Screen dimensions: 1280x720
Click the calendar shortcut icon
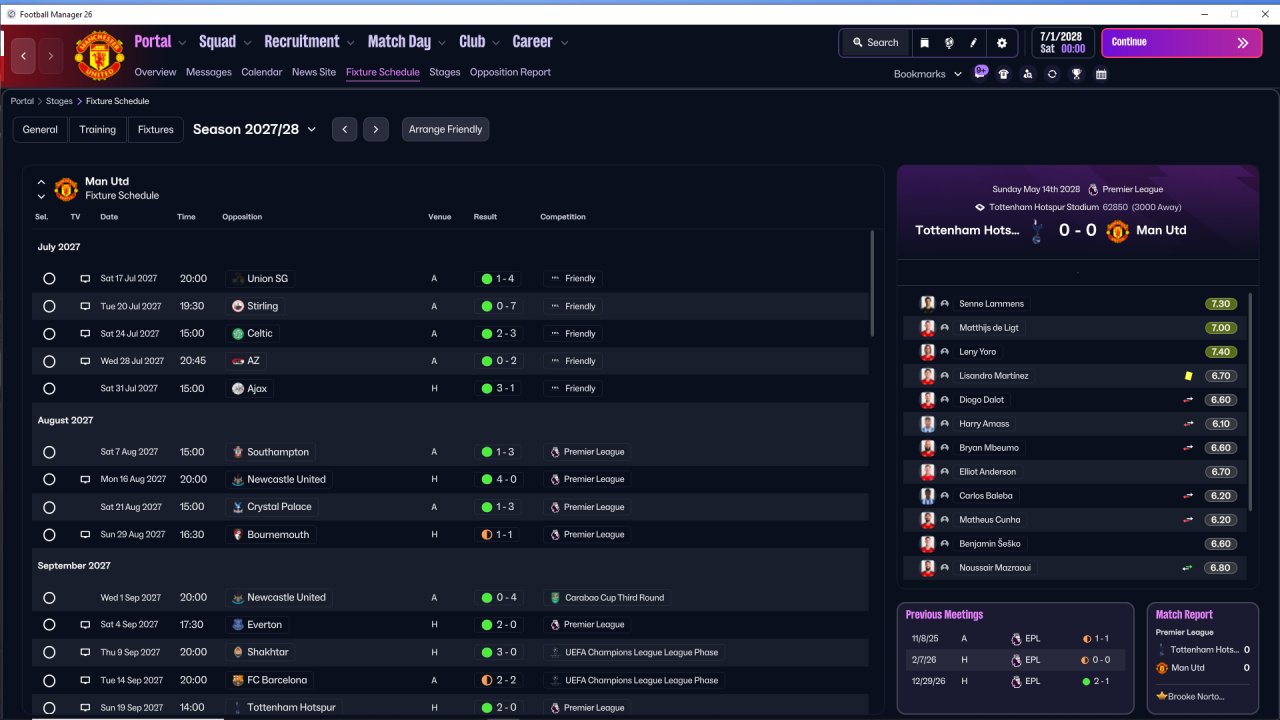1101,74
